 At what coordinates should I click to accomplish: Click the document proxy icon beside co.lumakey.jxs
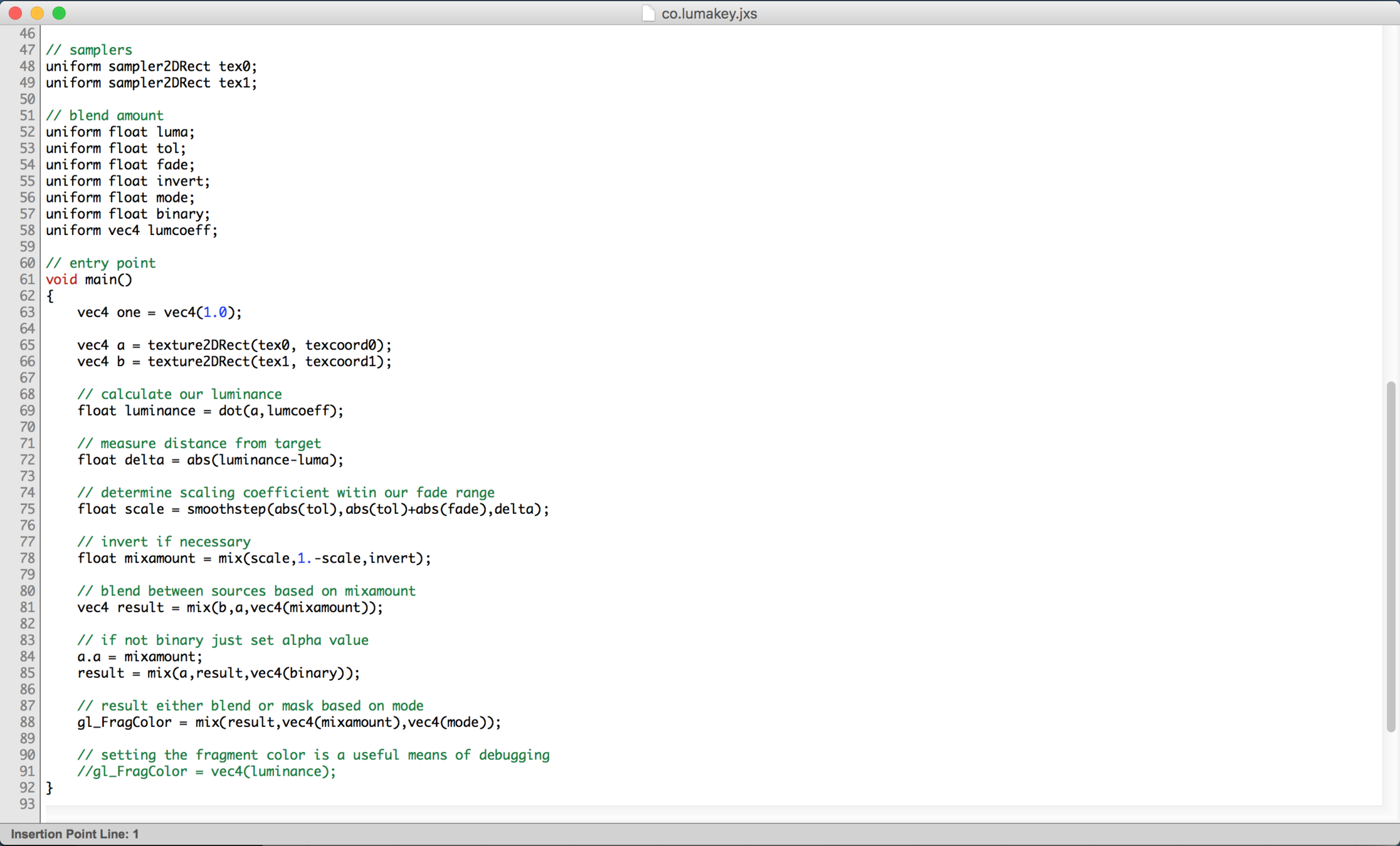click(648, 13)
